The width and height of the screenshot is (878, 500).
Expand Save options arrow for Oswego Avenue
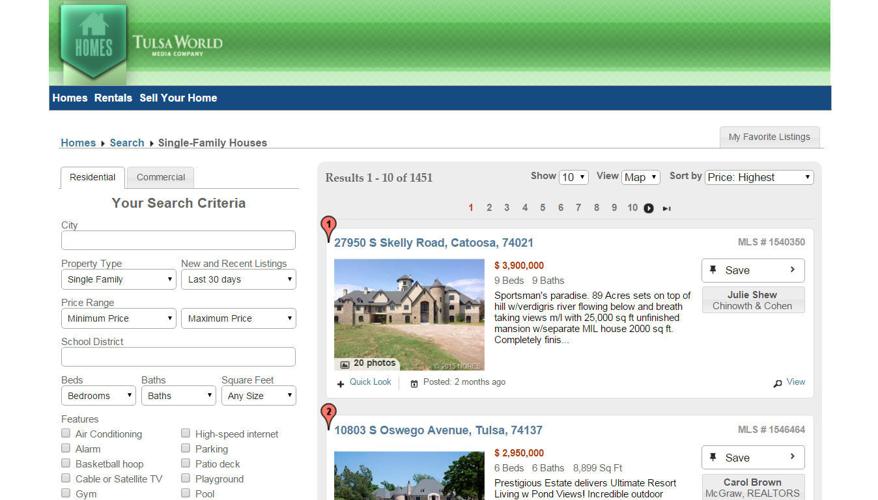(x=792, y=457)
